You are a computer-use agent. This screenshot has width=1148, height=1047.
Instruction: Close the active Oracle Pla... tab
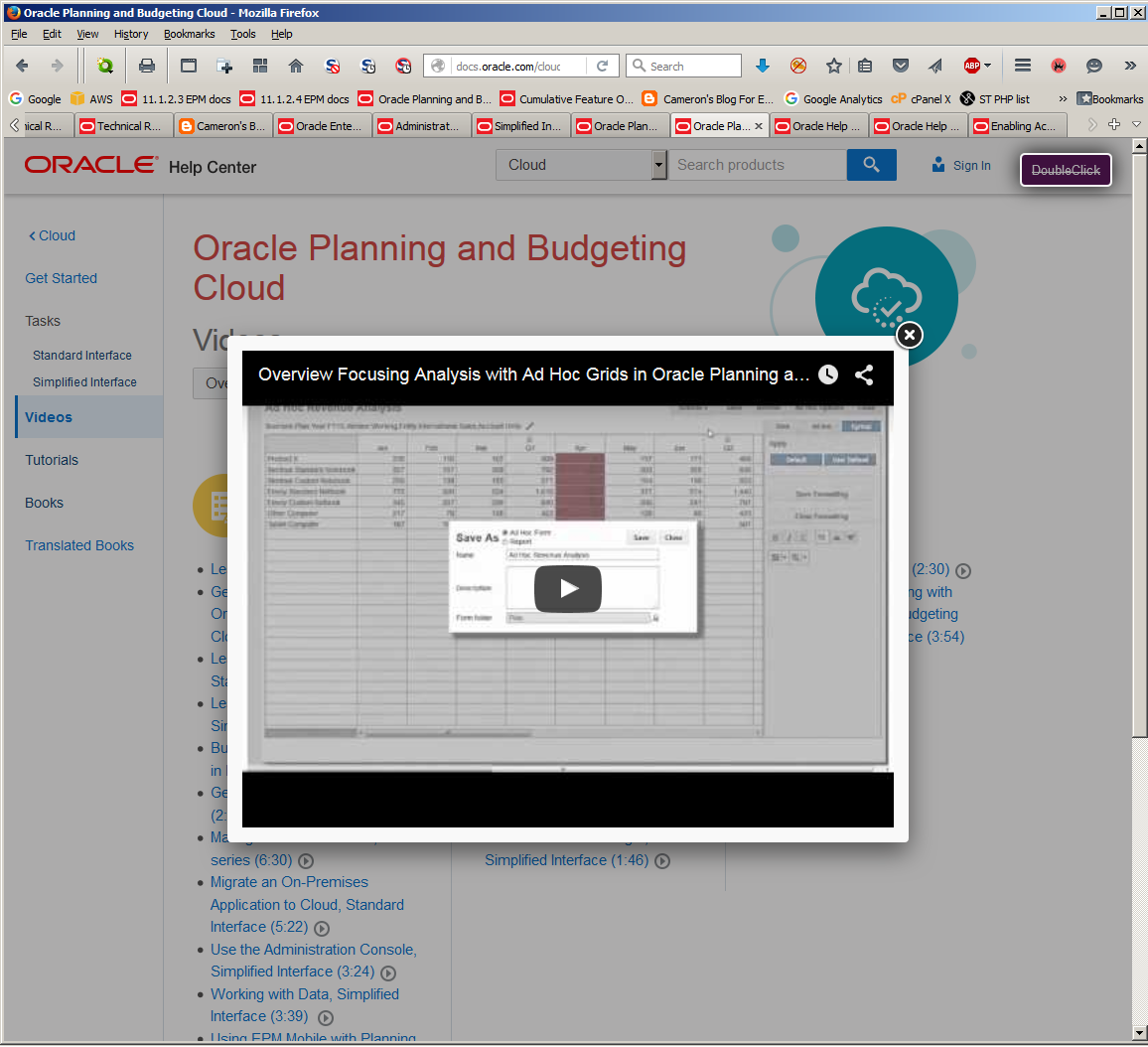[x=759, y=126]
